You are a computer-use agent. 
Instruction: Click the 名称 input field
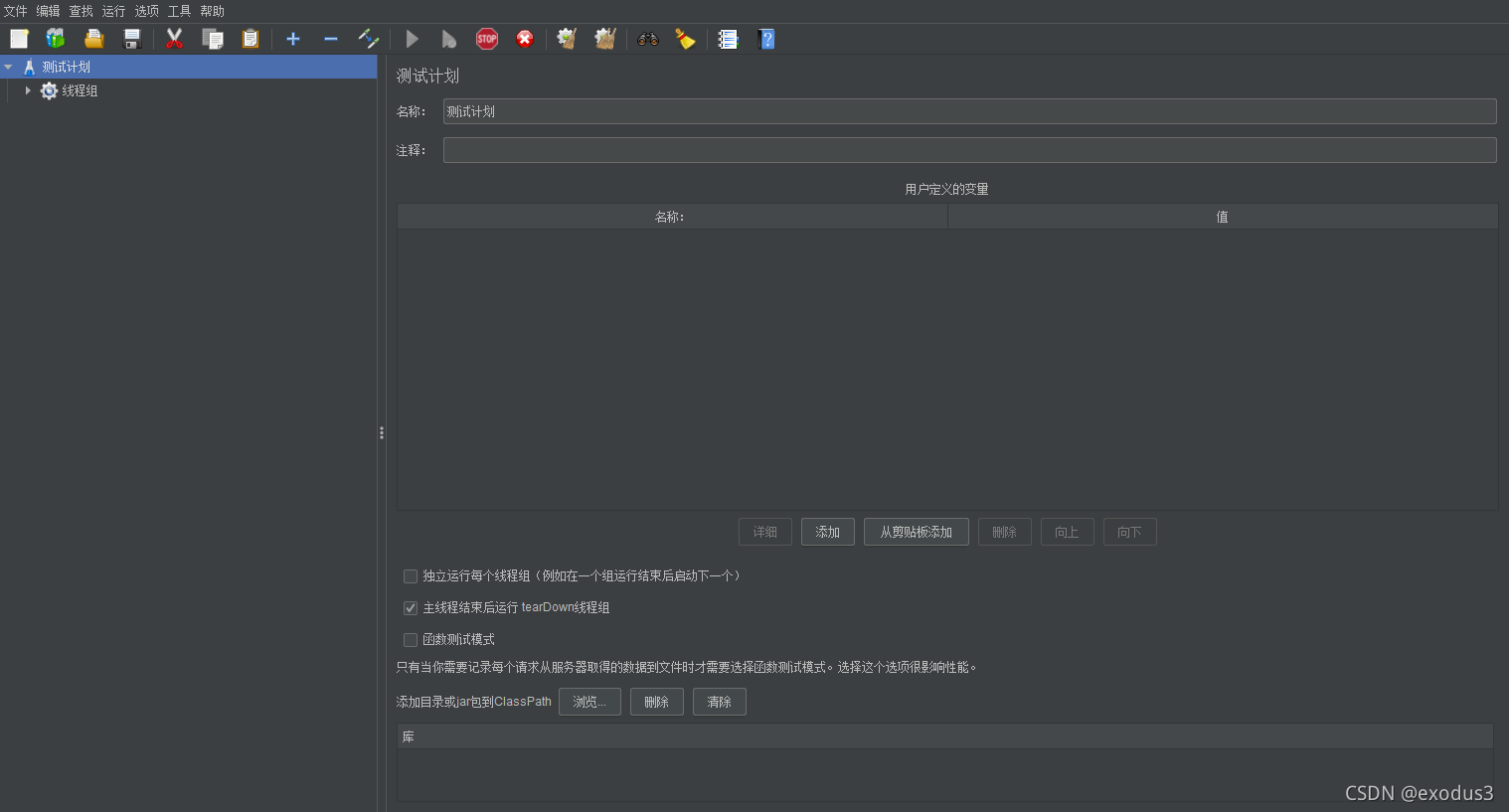pos(970,111)
